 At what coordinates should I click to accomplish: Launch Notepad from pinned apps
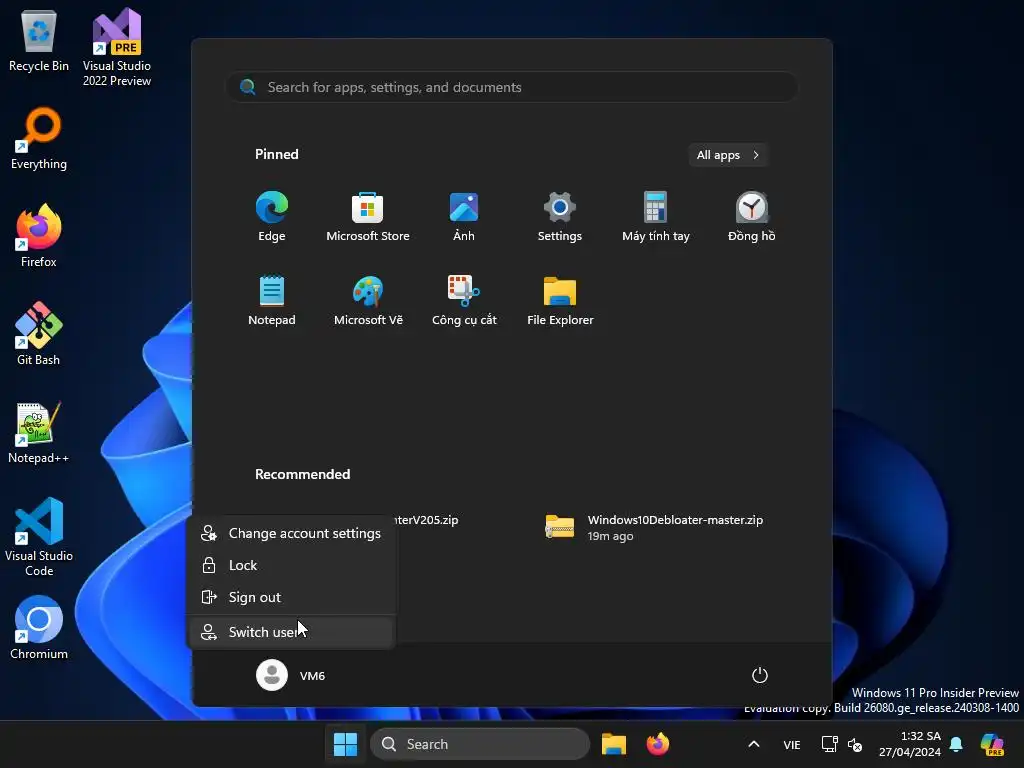click(272, 300)
